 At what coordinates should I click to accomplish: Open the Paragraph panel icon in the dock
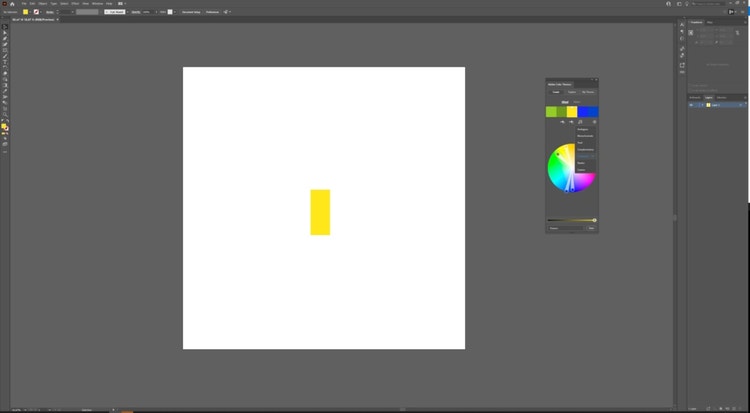coord(682,32)
